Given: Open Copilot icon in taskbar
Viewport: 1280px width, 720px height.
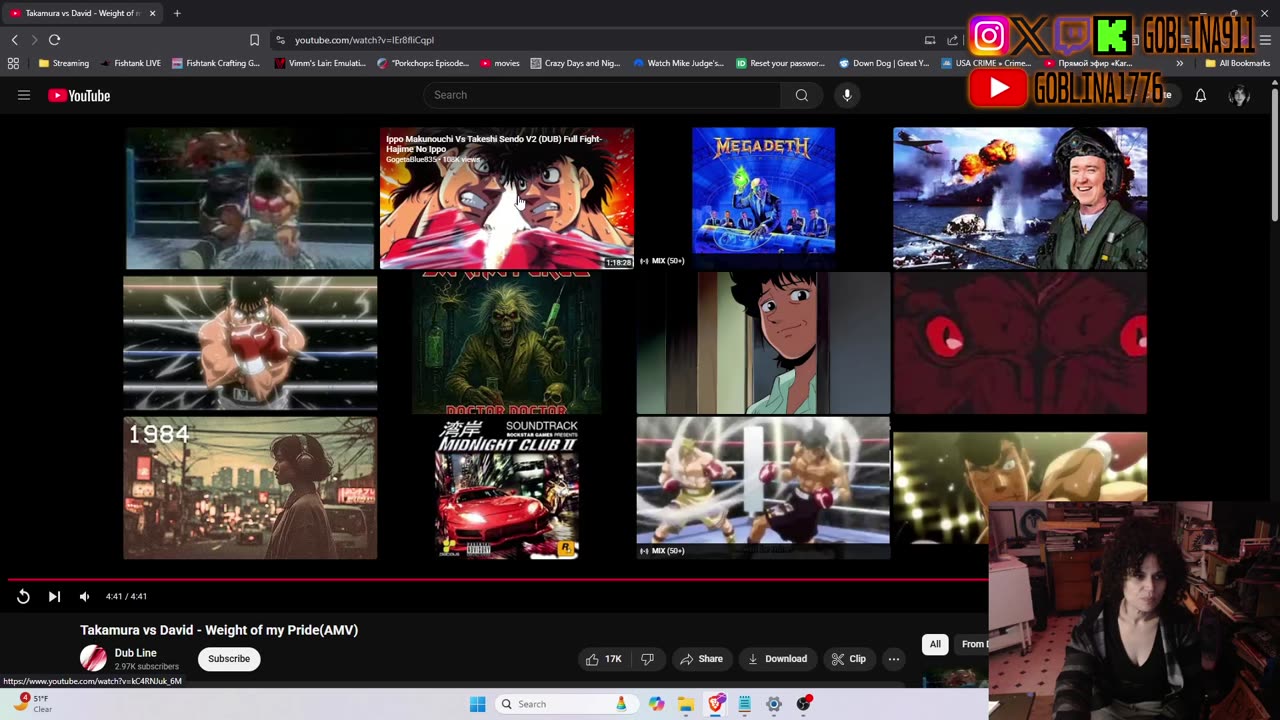Looking at the screenshot, I should click(656, 704).
